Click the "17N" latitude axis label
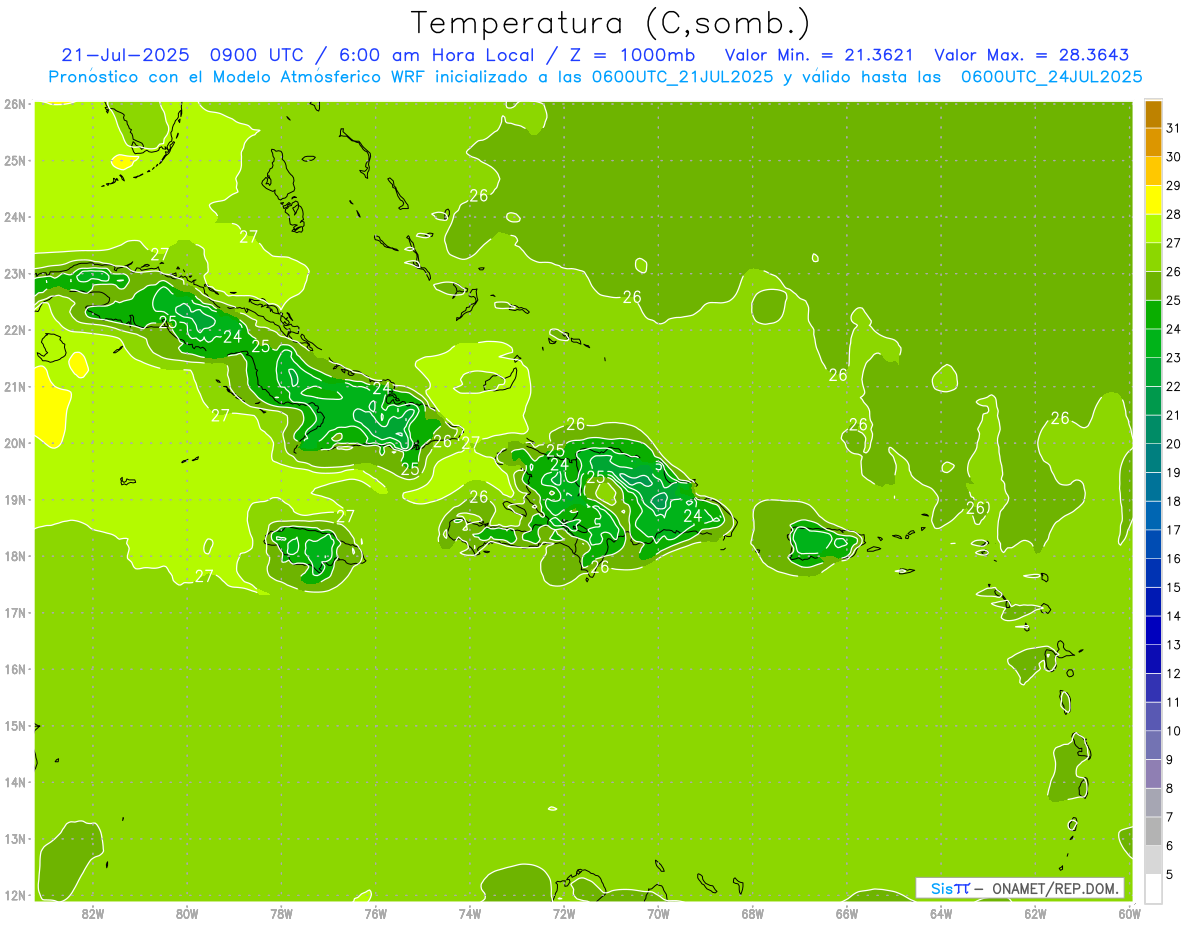This screenshot has width=1200, height=927. (14, 612)
